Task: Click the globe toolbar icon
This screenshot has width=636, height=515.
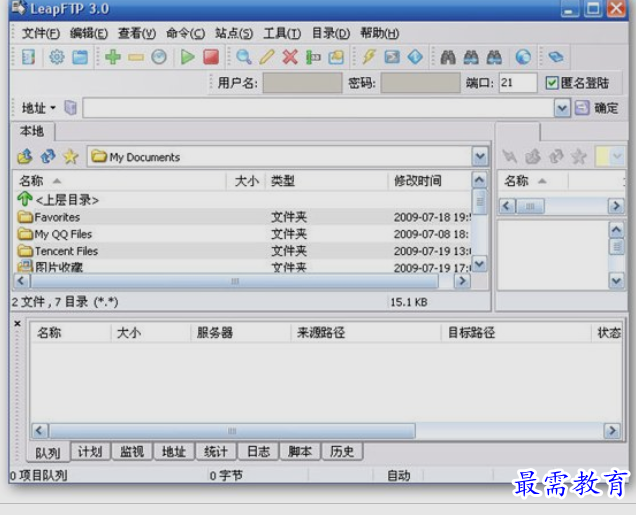Action: (523, 57)
